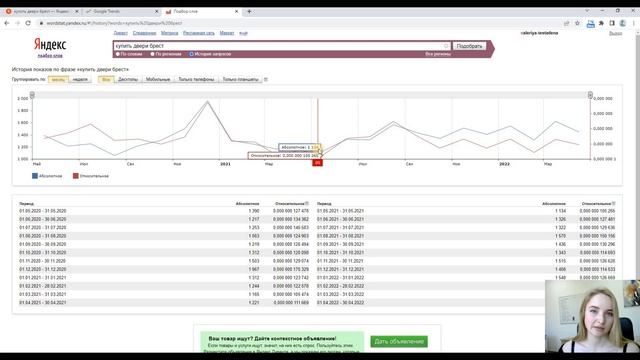This screenshot has width=640, height=360.
Task: Open tab search chevron in title bar
Action: (x=587, y=11)
